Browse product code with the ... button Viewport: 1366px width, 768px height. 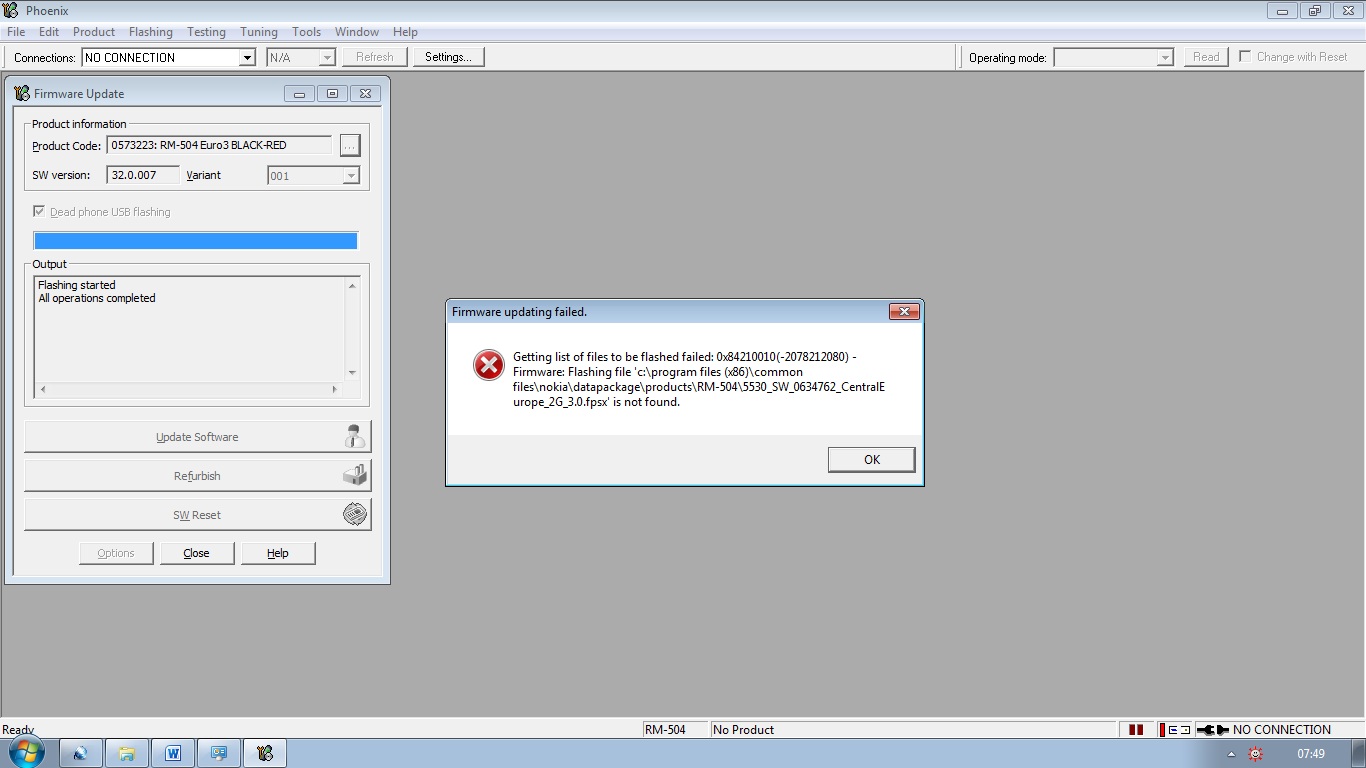point(349,145)
